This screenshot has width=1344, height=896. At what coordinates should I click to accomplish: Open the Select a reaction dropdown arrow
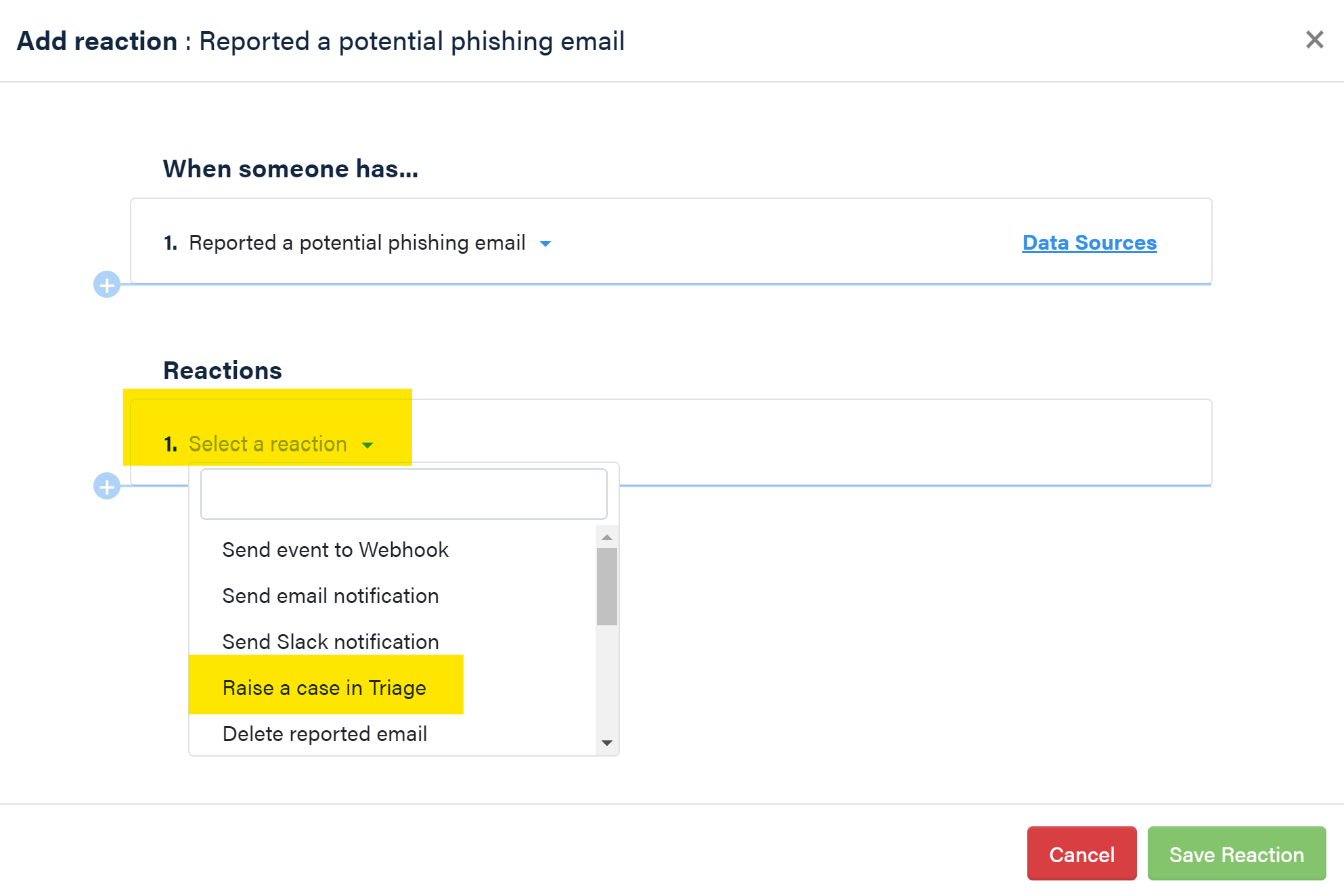coord(367,445)
